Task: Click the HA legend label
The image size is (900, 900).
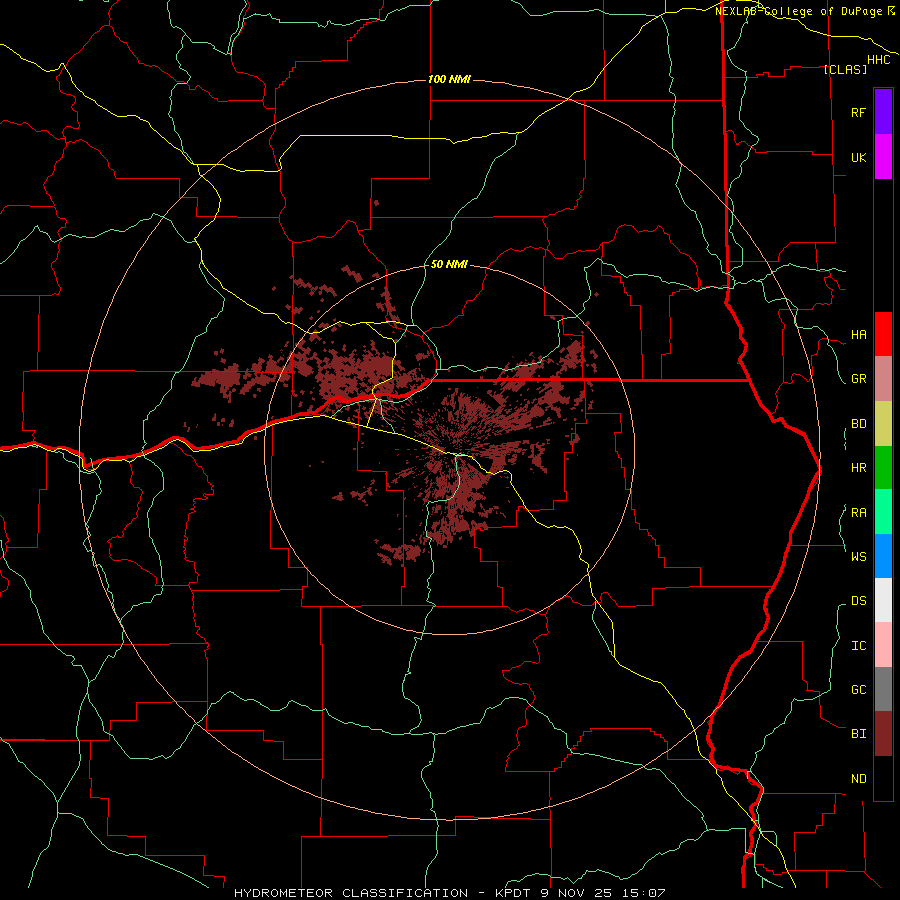Action: coord(858,334)
